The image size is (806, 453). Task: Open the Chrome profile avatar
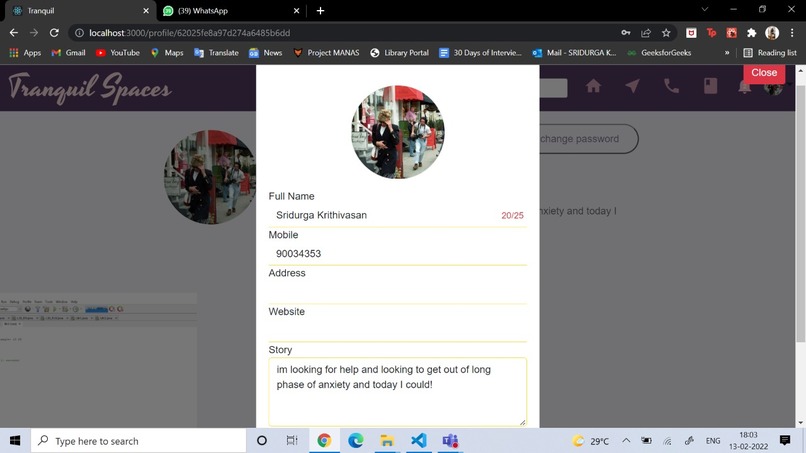click(772, 33)
